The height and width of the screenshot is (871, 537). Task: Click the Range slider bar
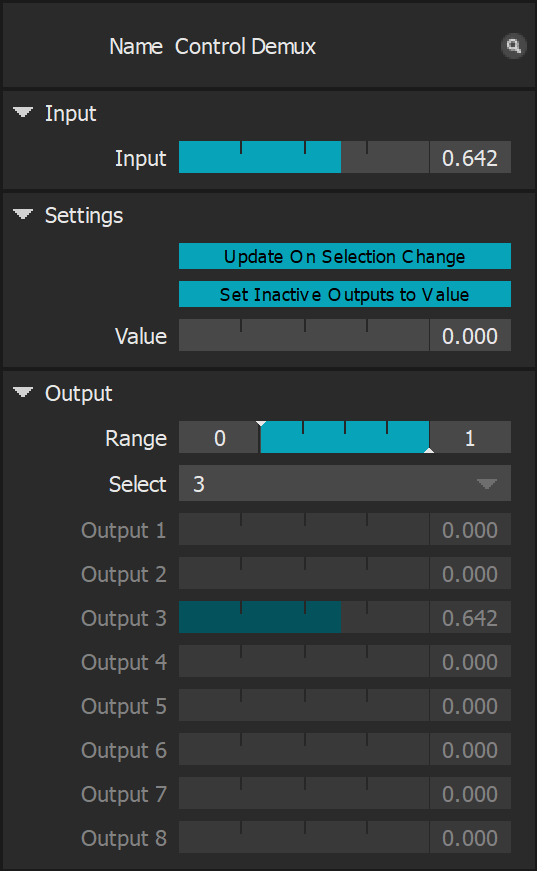click(x=344, y=437)
